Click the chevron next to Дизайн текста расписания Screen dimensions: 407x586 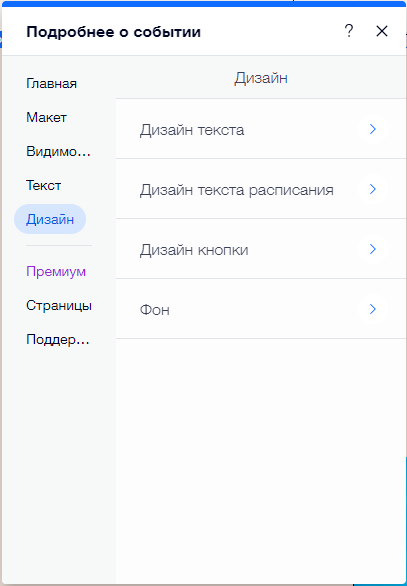[x=372, y=189]
